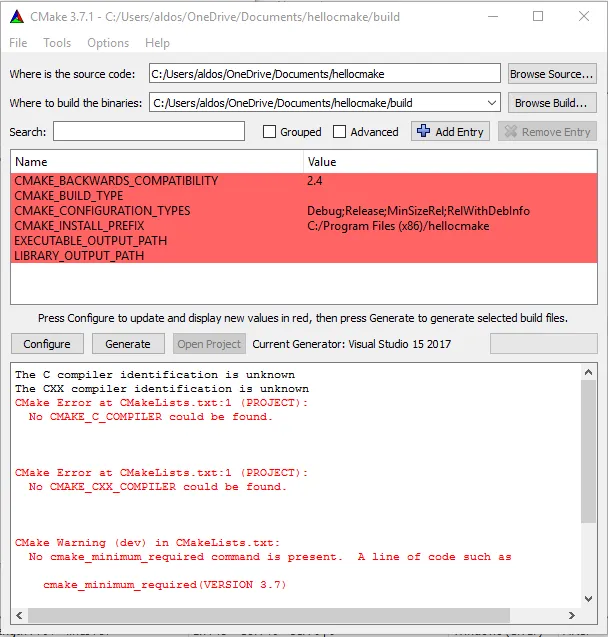Select the CMAKE_BACKWARDS_COMPATIBILITY row
608x637 pixels.
point(304,181)
